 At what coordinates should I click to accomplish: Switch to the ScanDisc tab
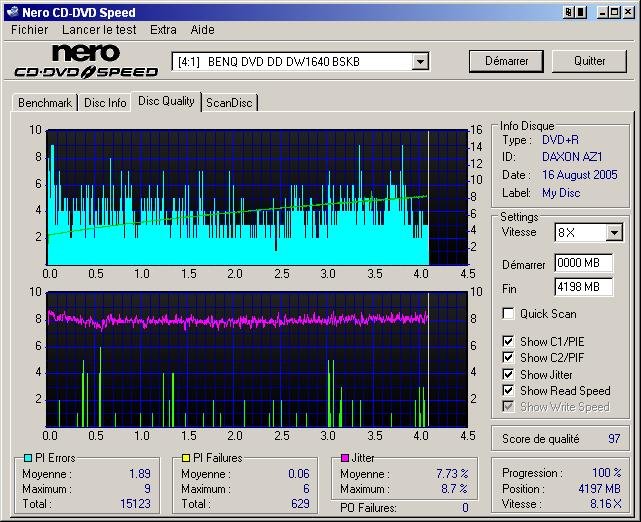[x=229, y=103]
